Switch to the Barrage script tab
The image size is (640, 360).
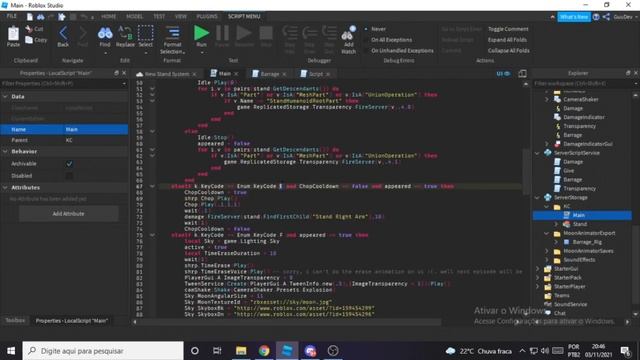click(x=269, y=74)
